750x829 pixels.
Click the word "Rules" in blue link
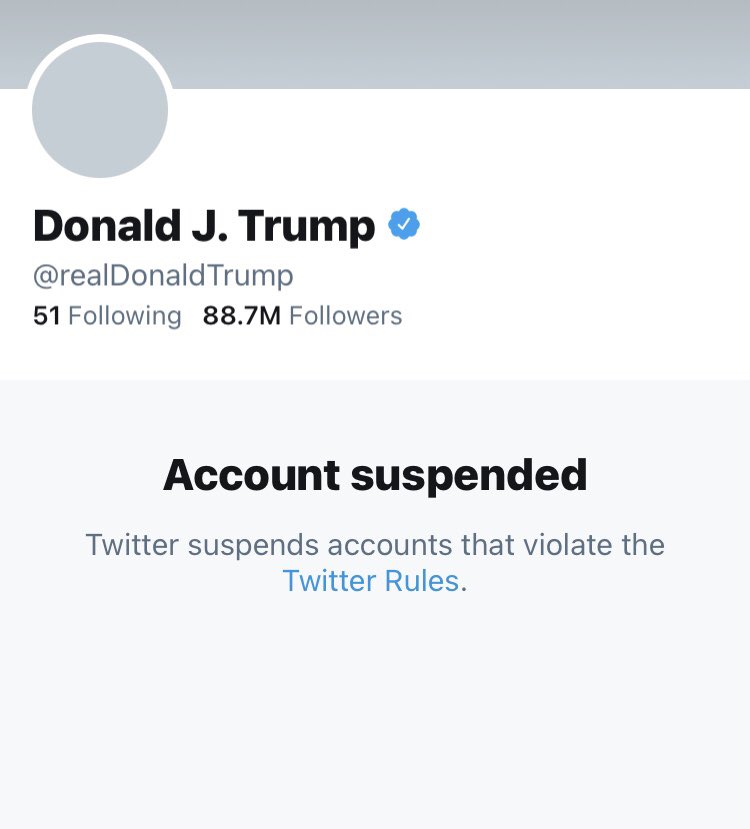[x=422, y=581]
